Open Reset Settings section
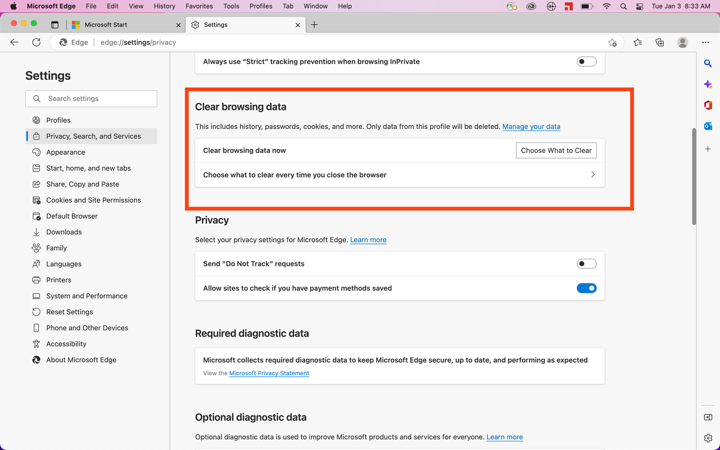This screenshot has width=720, height=450. coord(91,312)
